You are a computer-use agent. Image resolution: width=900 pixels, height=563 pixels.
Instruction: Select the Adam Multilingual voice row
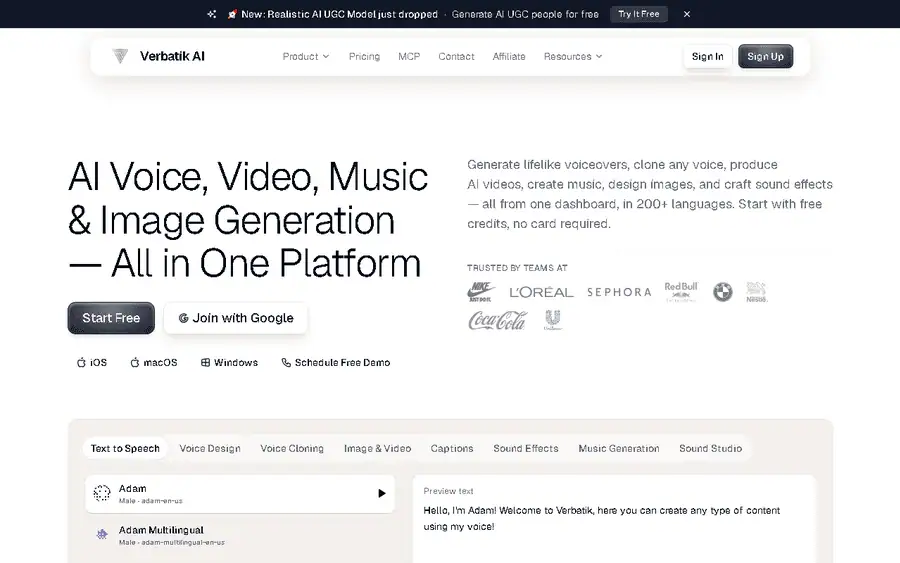click(x=240, y=535)
